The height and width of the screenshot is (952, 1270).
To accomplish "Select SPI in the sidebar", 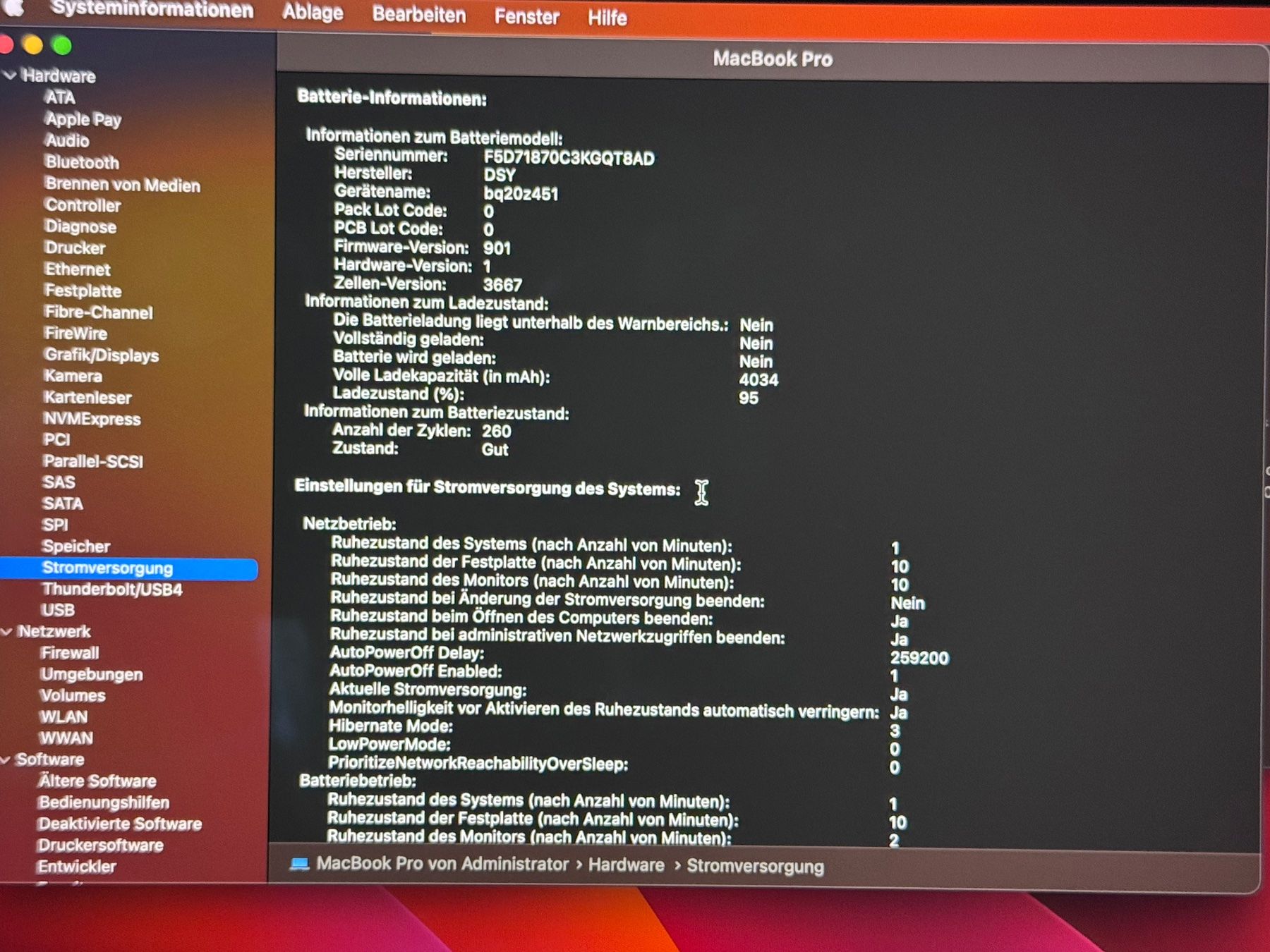I will click(55, 525).
